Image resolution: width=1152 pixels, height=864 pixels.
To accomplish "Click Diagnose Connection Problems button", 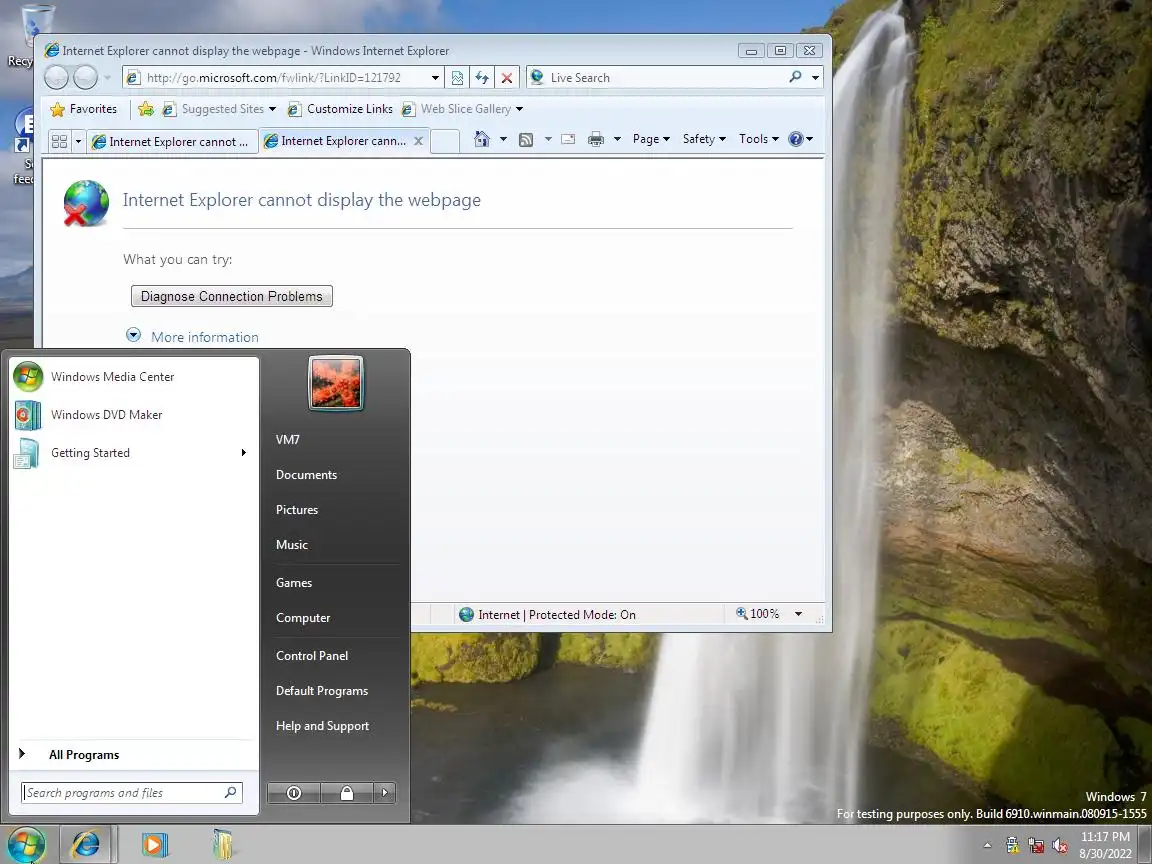I will click(x=231, y=296).
